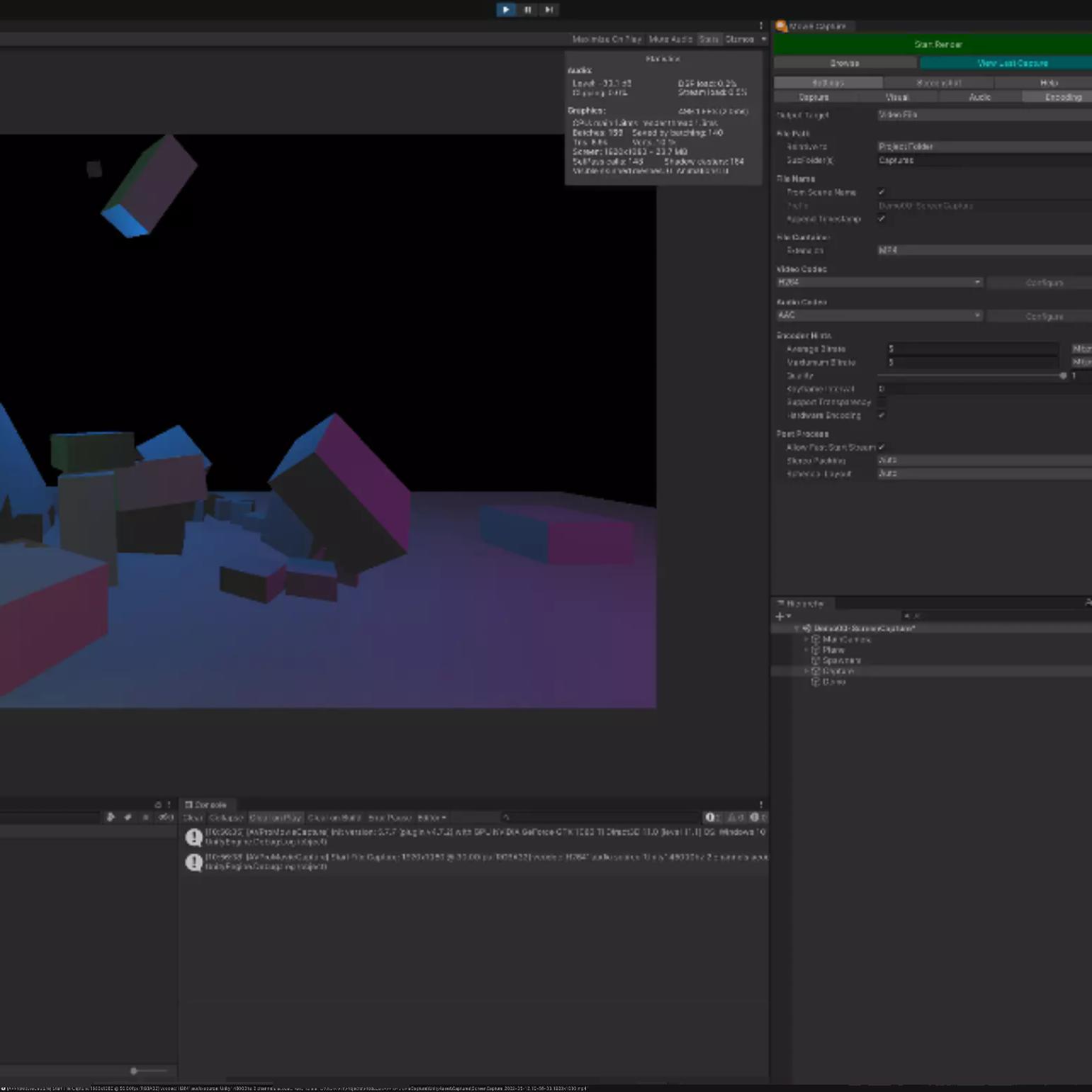Enable Support Transparency checkbox
The height and width of the screenshot is (1092, 1092).
pyautogui.click(x=882, y=403)
